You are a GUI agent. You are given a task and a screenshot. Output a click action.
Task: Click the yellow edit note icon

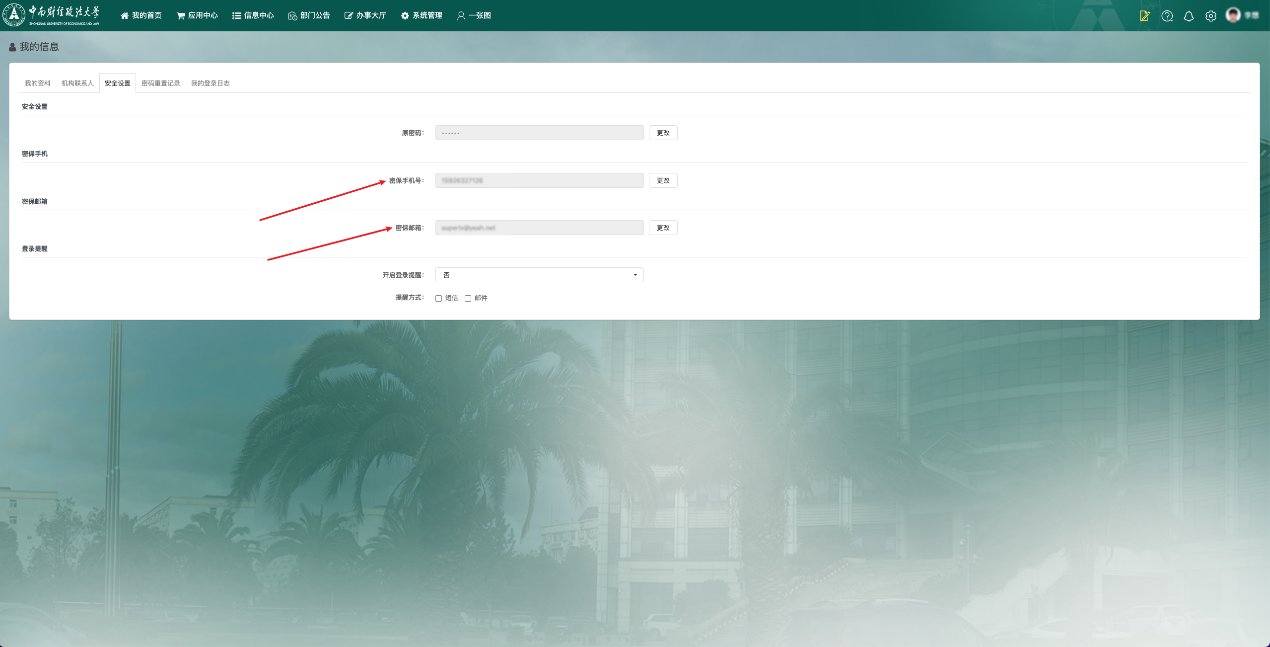tap(1145, 16)
